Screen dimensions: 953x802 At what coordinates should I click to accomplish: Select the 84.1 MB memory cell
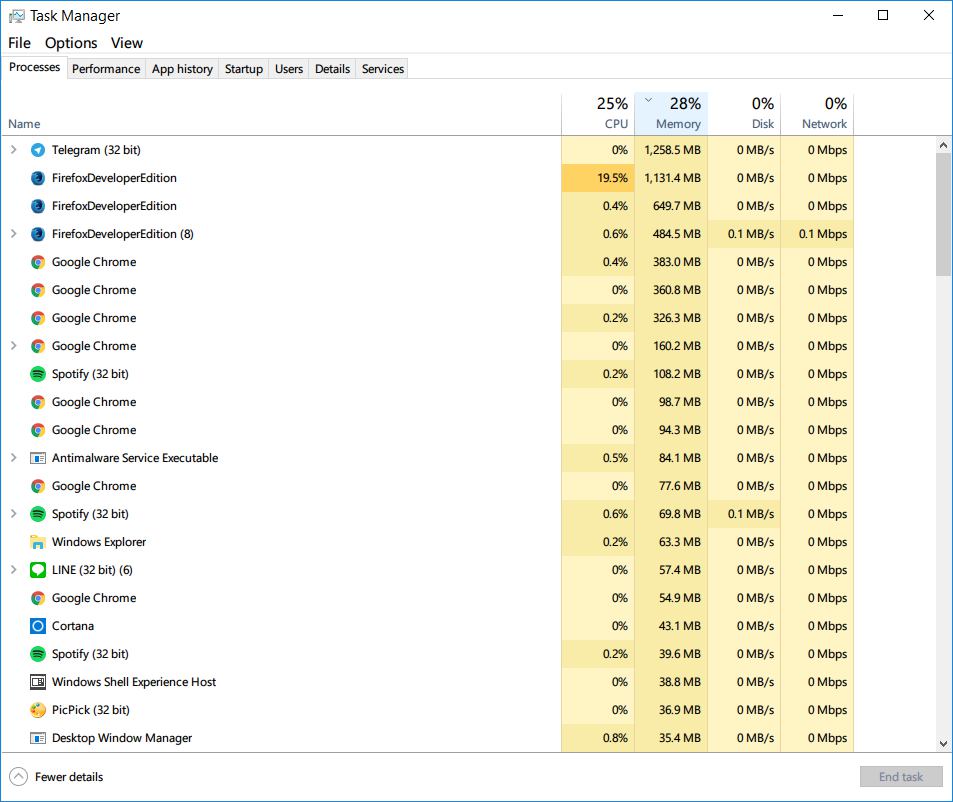click(x=671, y=458)
